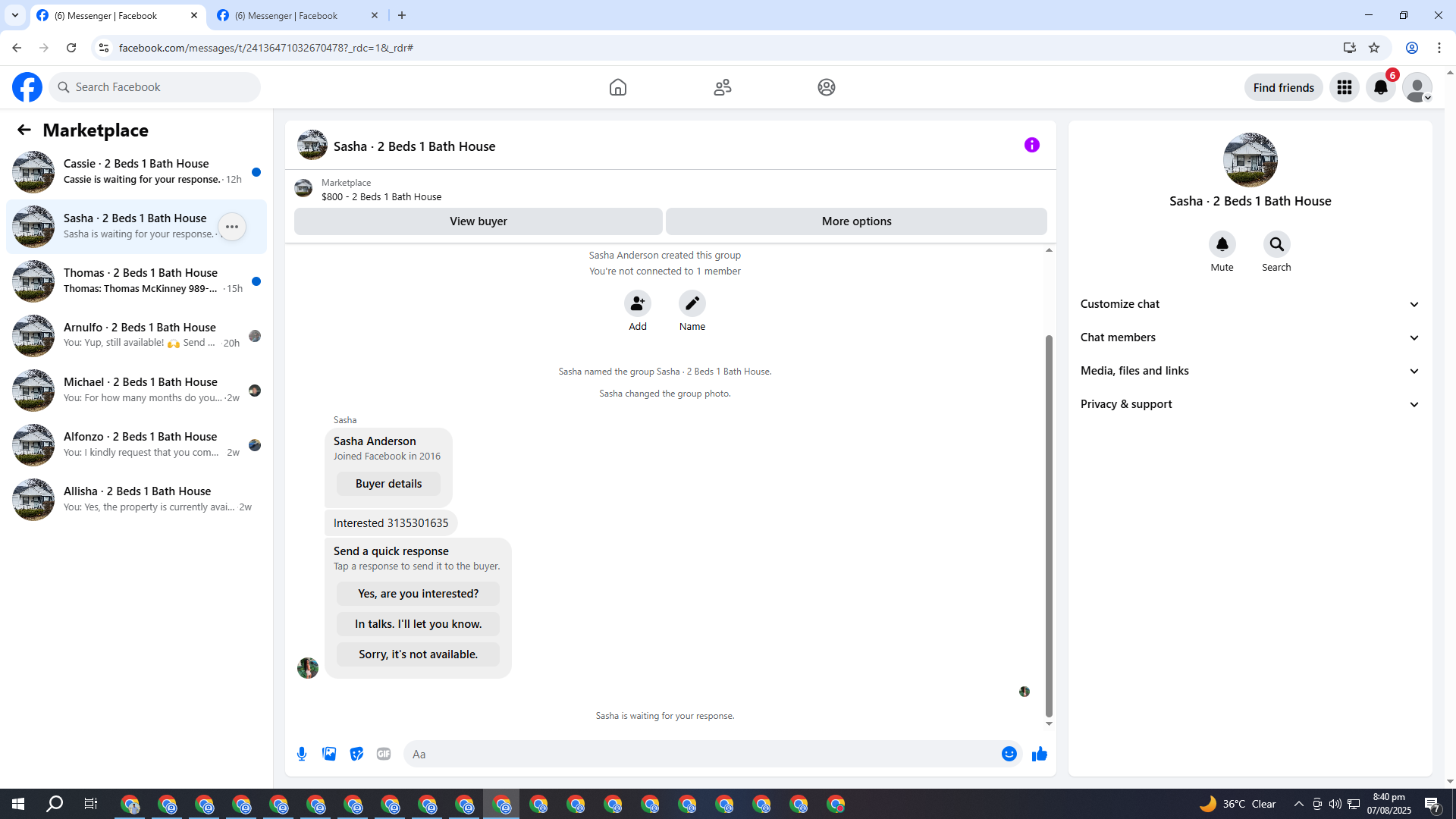Search within the conversation
This screenshot has width=1456, height=819.
[x=1277, y=244]
